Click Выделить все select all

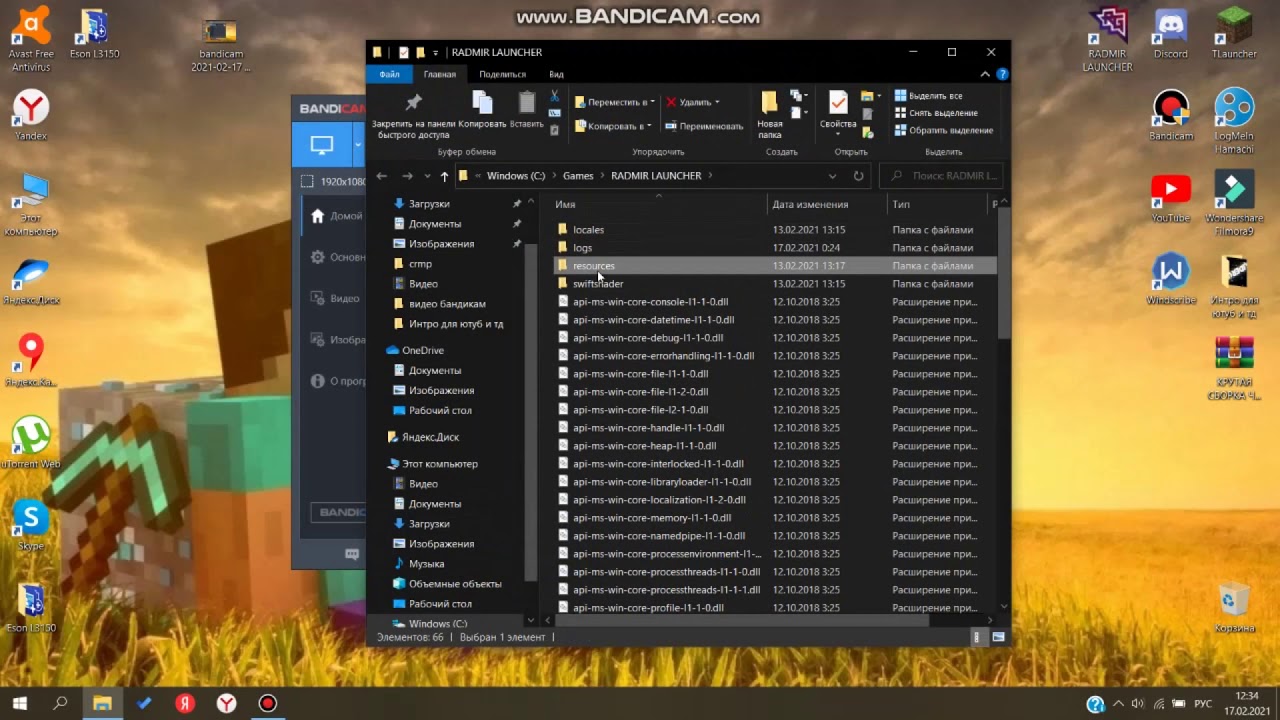point(928,96)
